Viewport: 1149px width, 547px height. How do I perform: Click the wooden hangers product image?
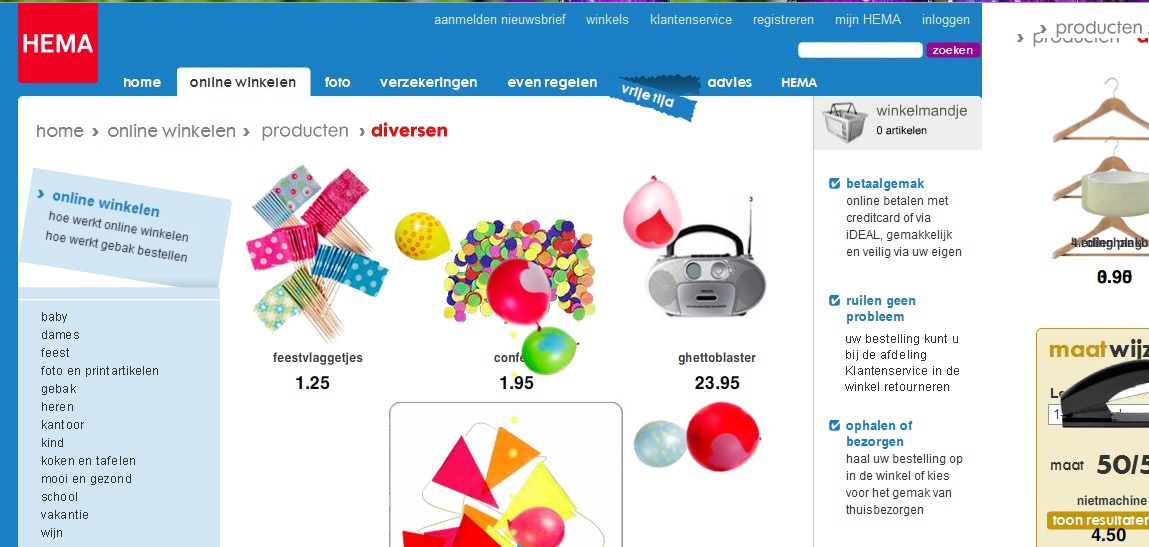1100,170
